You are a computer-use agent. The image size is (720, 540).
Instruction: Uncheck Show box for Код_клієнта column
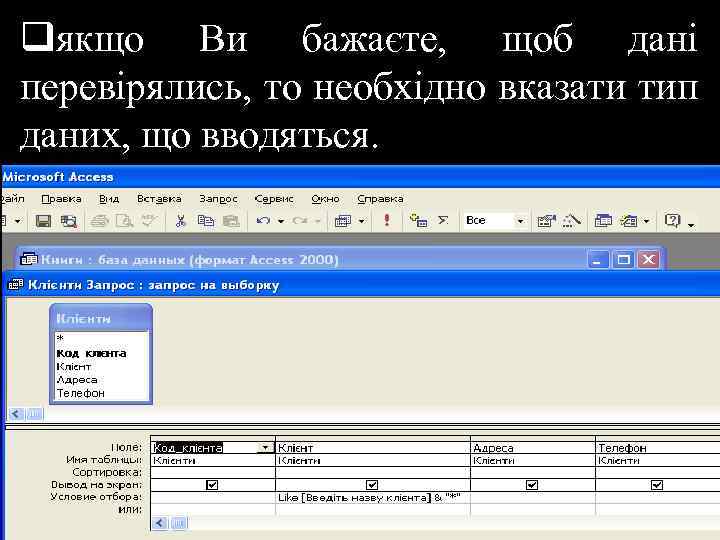coord(212,484)
